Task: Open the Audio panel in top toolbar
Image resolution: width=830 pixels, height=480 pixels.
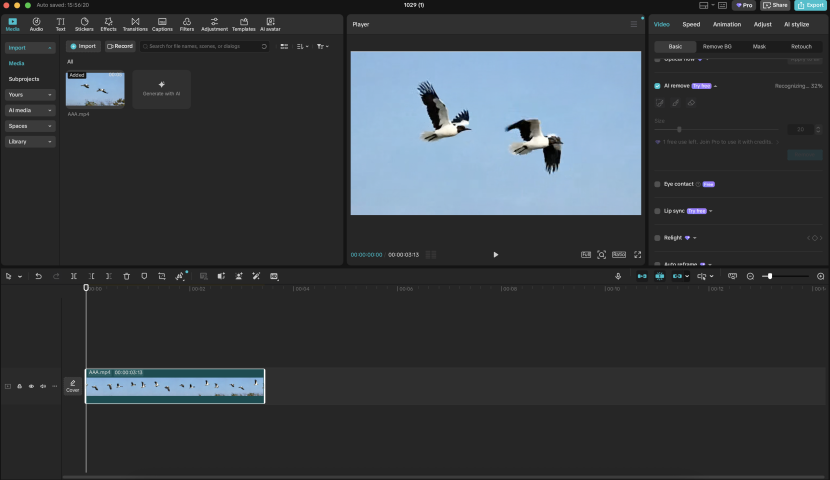Action: click(36, 24)
